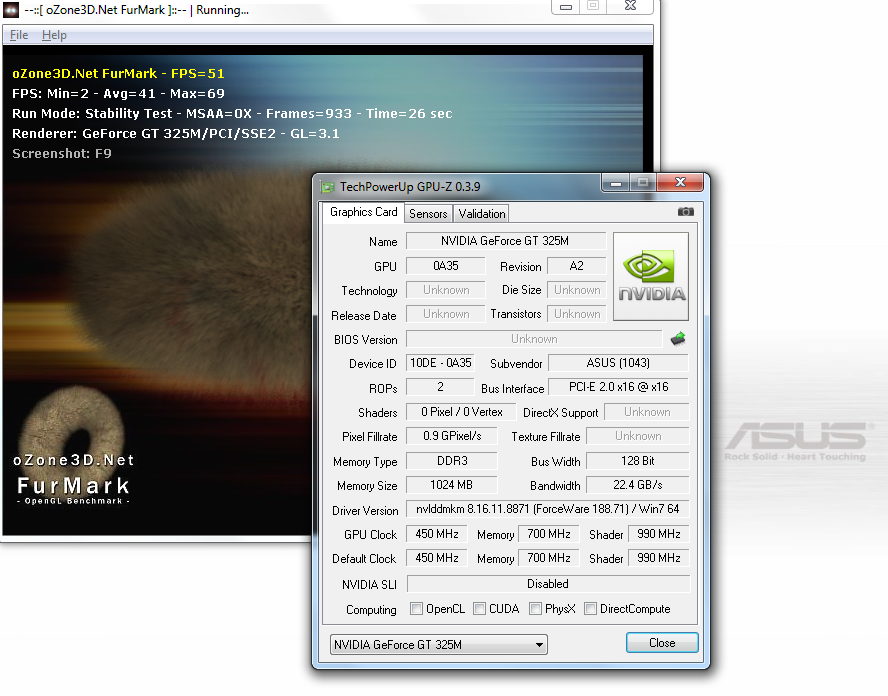Screen dimensions: 888x696
Task: Click the Default Clock row Shader 990 MHz field
Action: click(659, 558)
